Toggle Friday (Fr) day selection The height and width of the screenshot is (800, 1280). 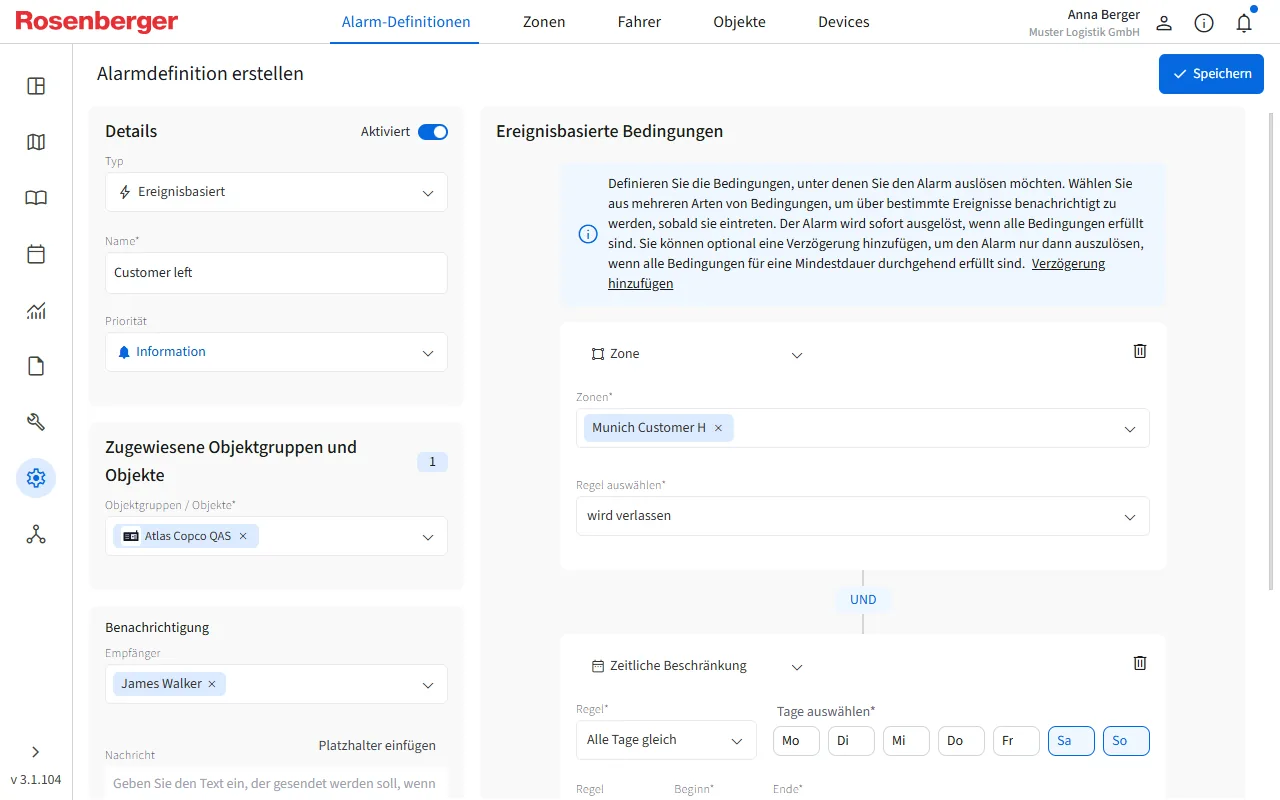point(1016,741)
